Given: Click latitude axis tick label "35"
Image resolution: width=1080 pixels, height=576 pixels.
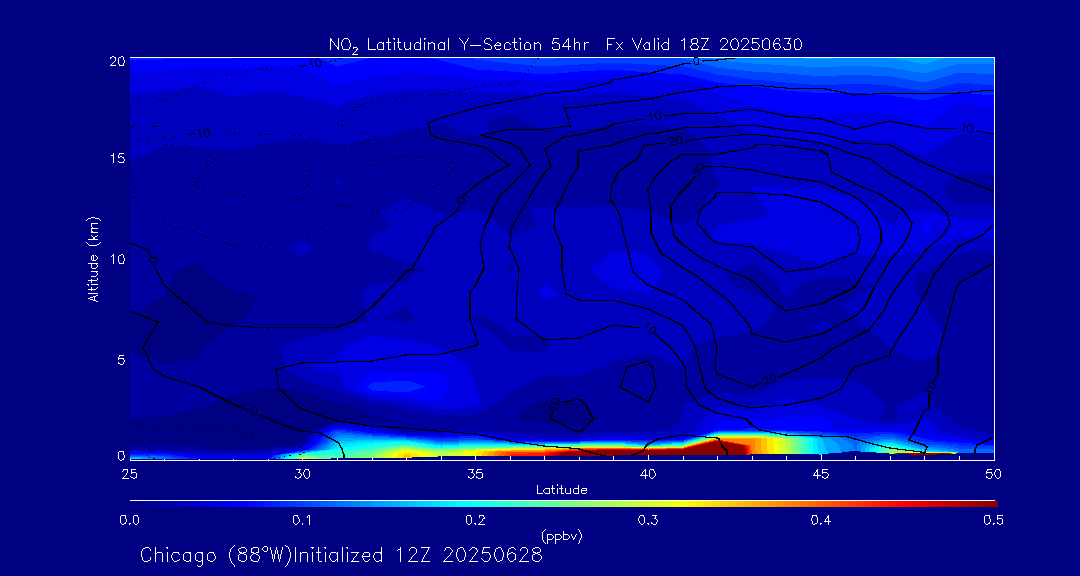Looking at the screenshot, I should 475,474.
